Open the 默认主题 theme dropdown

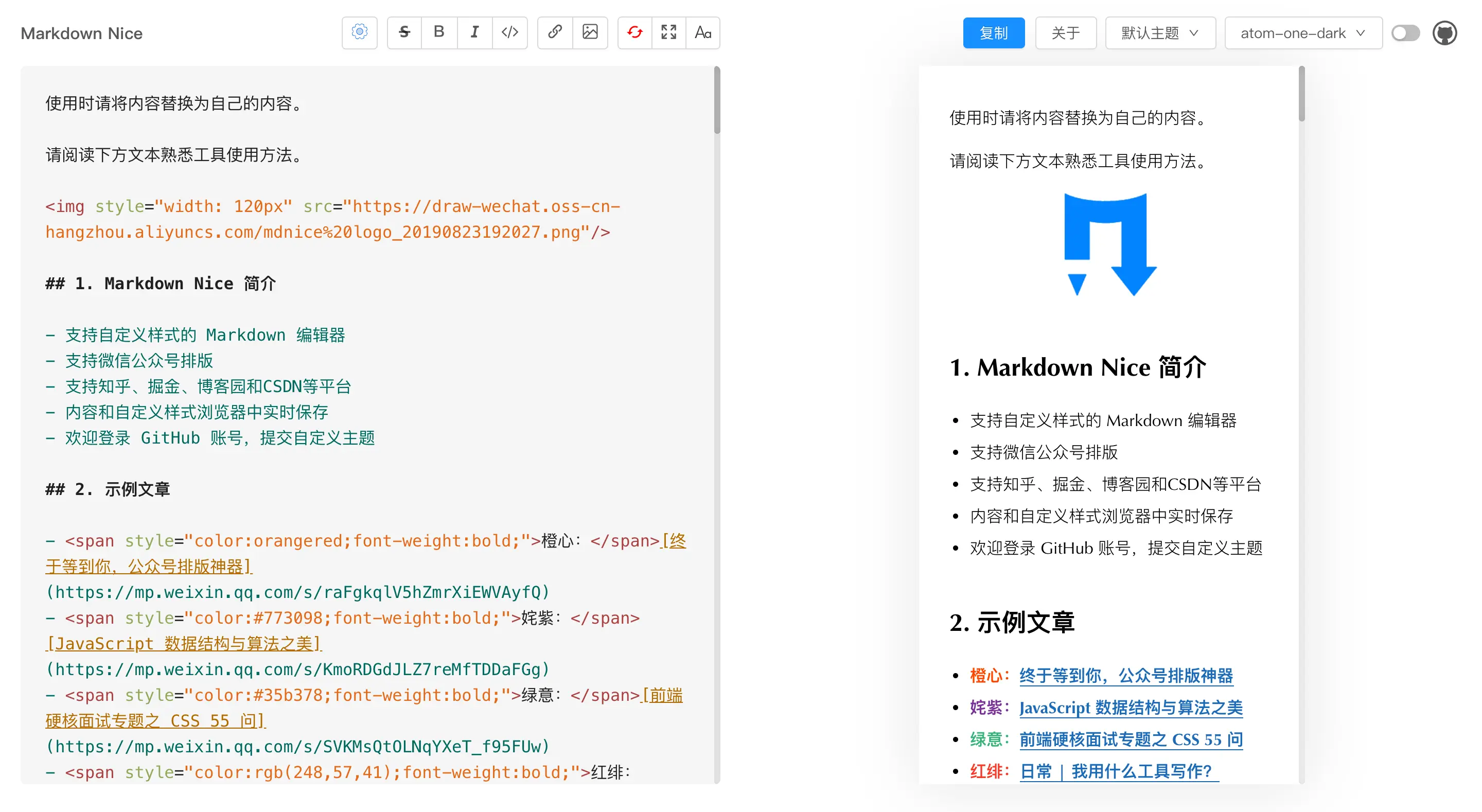tap(1160, 33)
